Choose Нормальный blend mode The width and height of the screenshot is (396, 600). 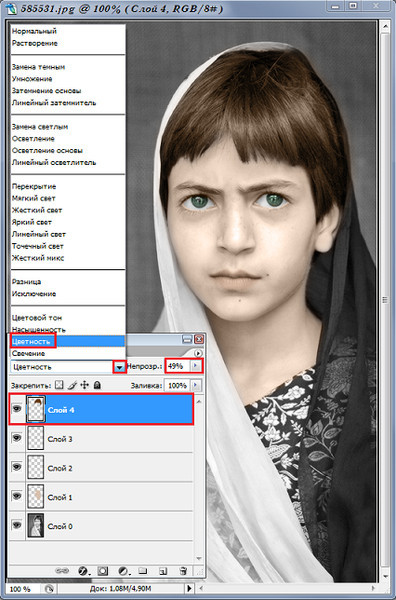point(34,31)
